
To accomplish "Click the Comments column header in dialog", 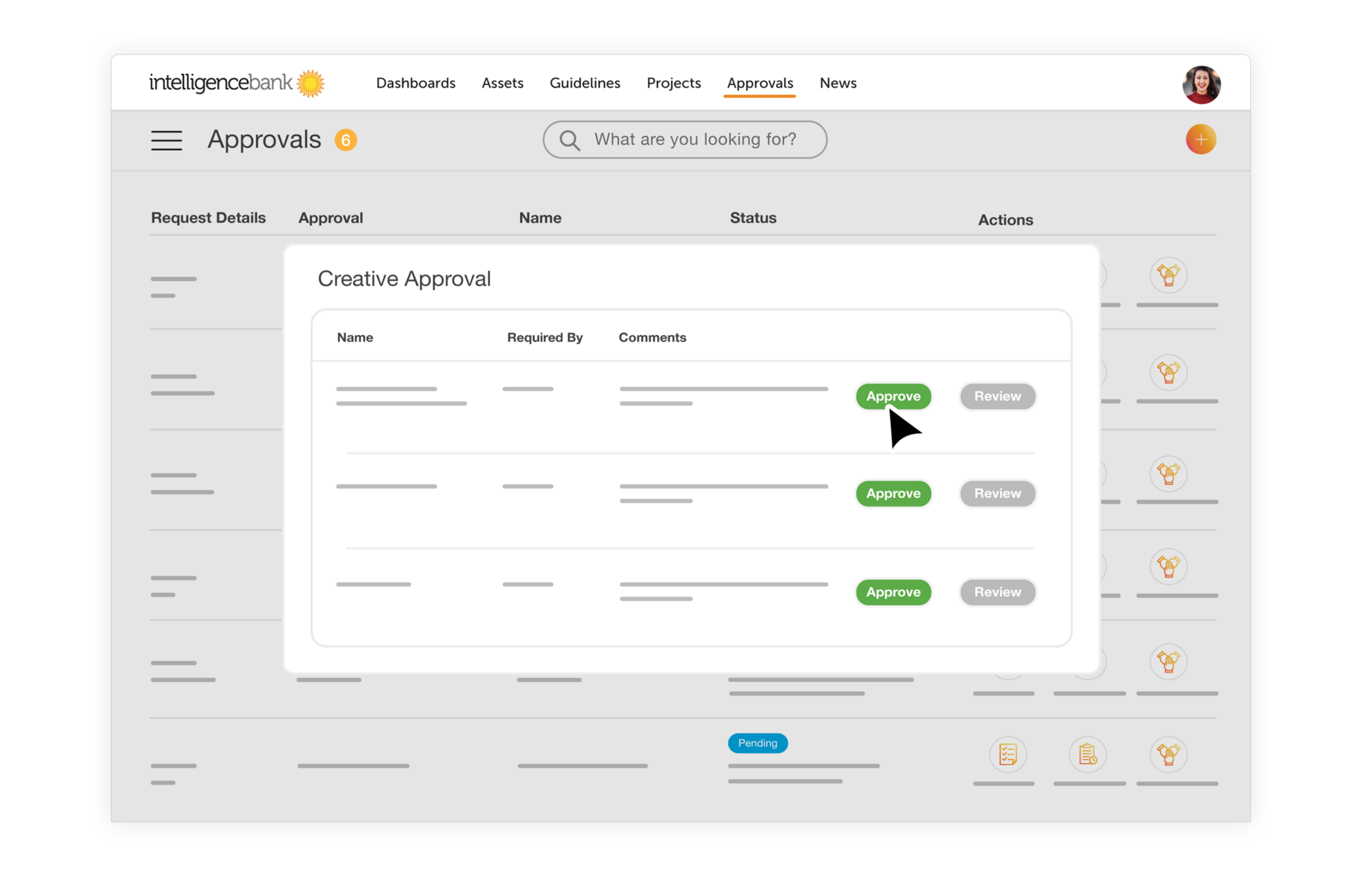I will click(x=652, y=338).
